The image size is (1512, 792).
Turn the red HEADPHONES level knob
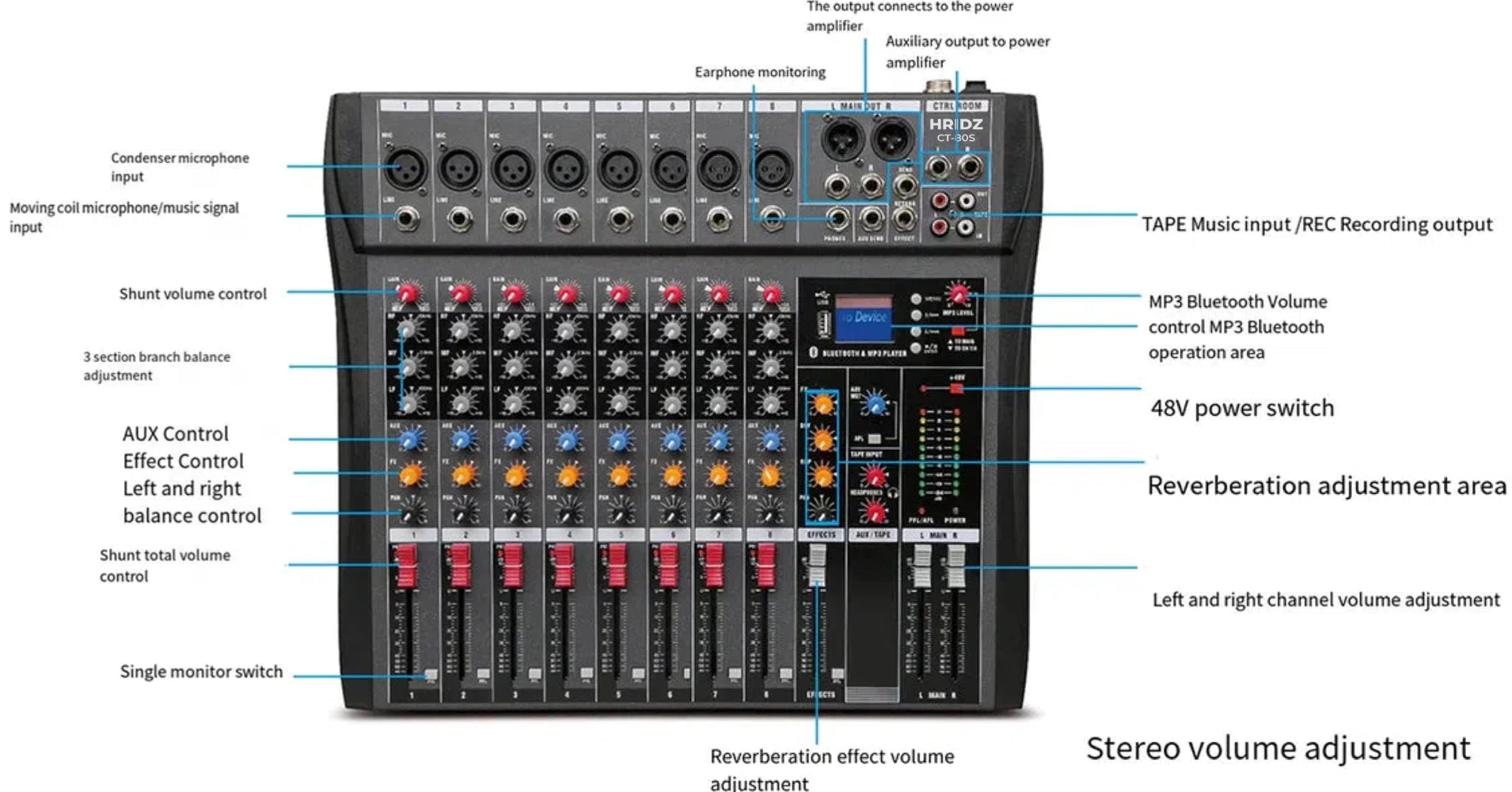[873, 512]
